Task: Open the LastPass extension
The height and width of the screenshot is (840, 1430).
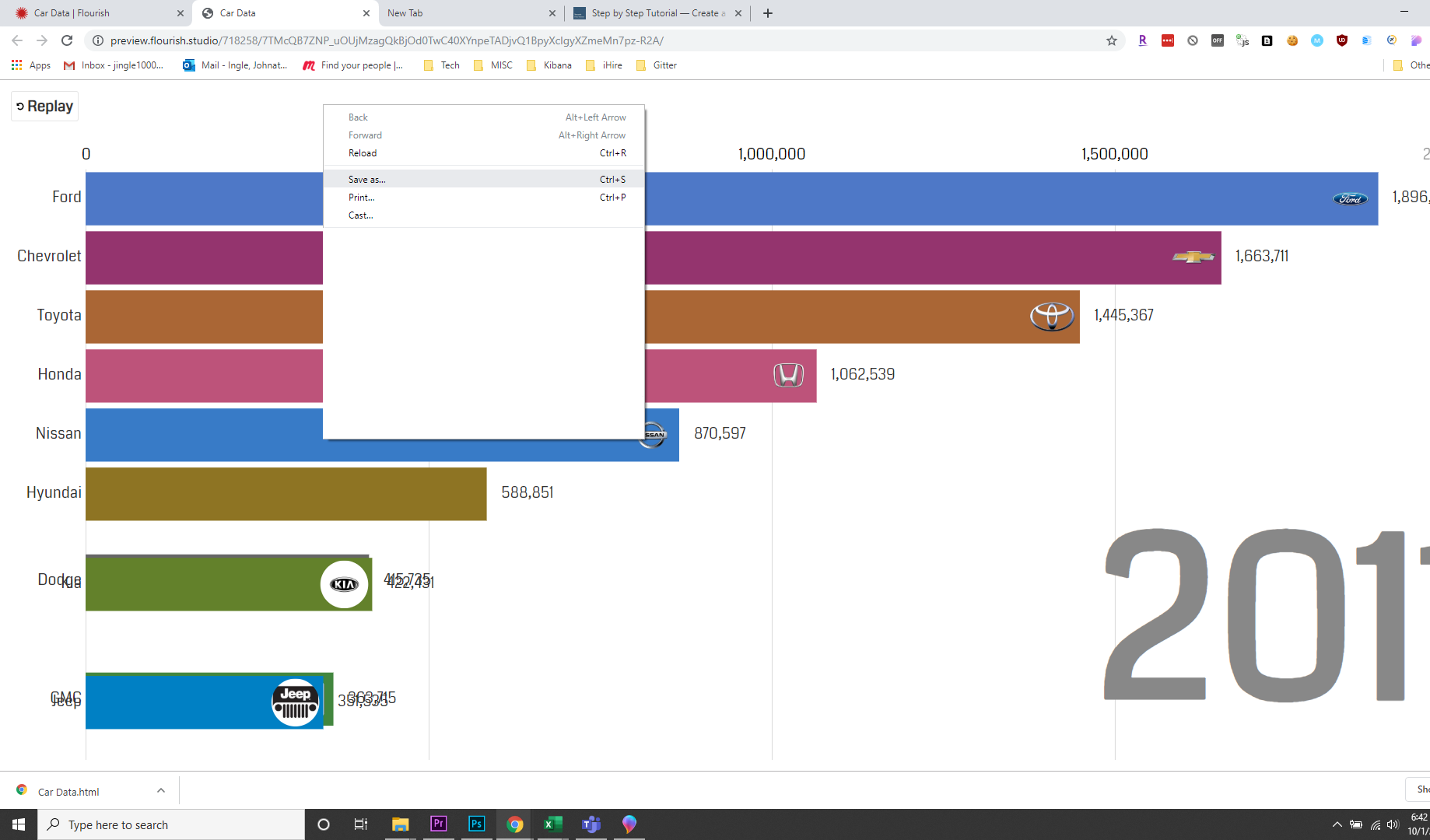Action: pyautogui.click(x=1167, y=40)
